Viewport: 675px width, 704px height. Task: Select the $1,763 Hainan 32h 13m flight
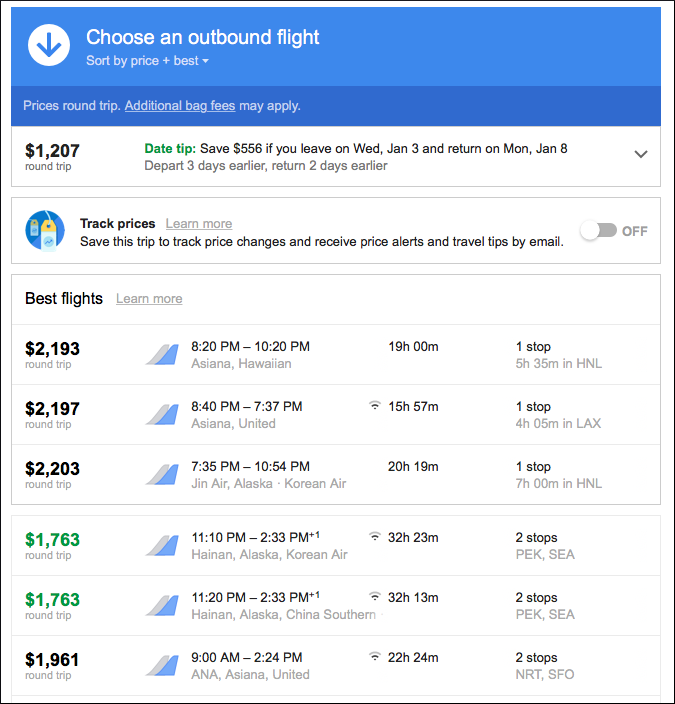point(336,606)
